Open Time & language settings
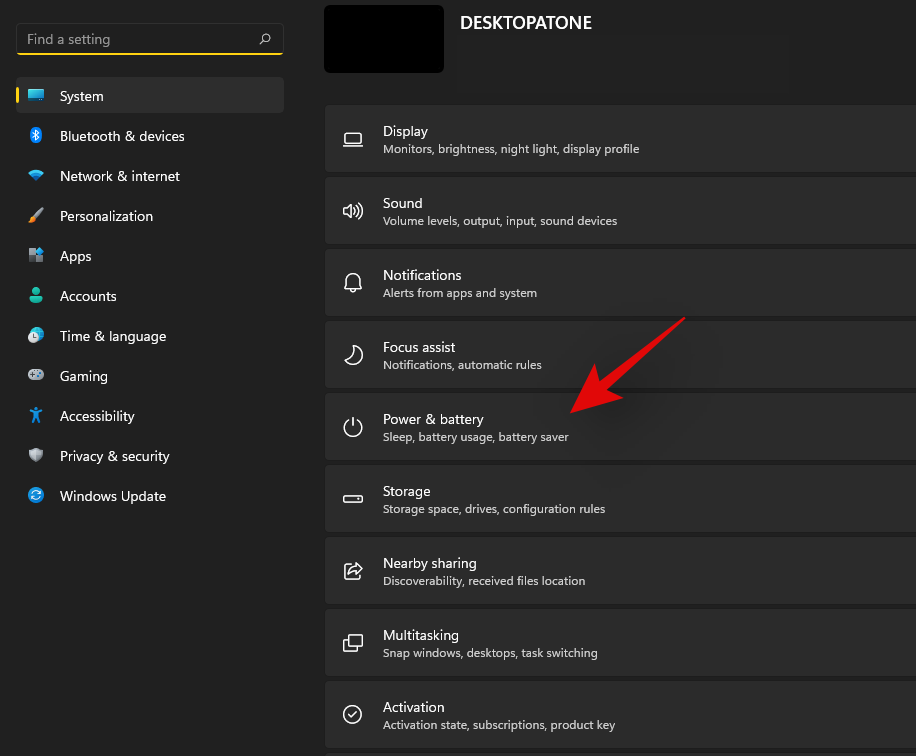This screenshot has height=756, width=916. pyautogui.click(x=150, y=336)
